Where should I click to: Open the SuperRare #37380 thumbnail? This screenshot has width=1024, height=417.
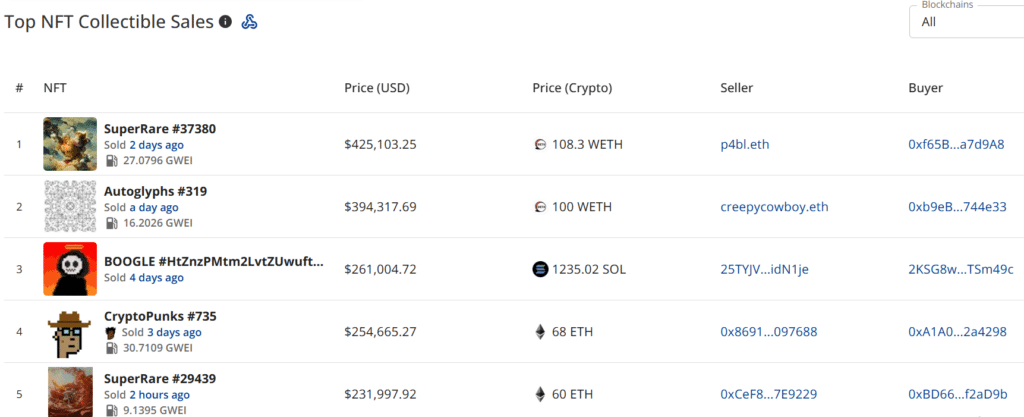(70, 144)
